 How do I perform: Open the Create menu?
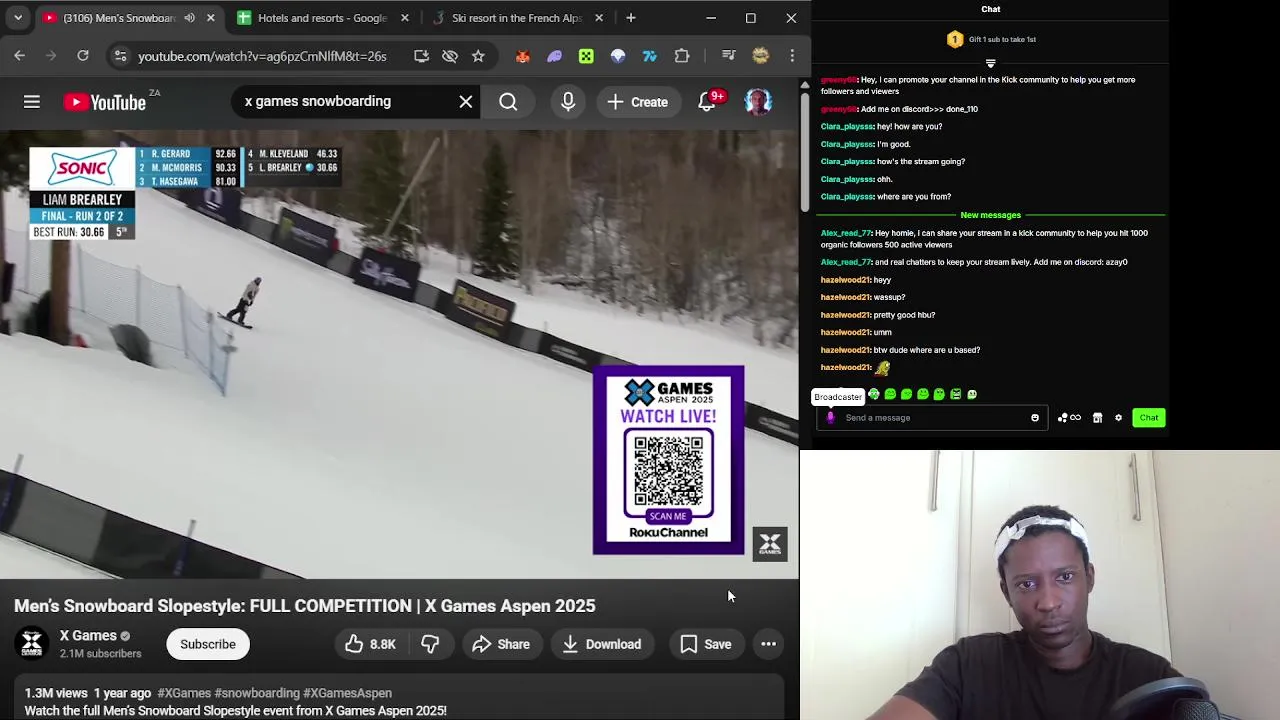pos(638,102)
